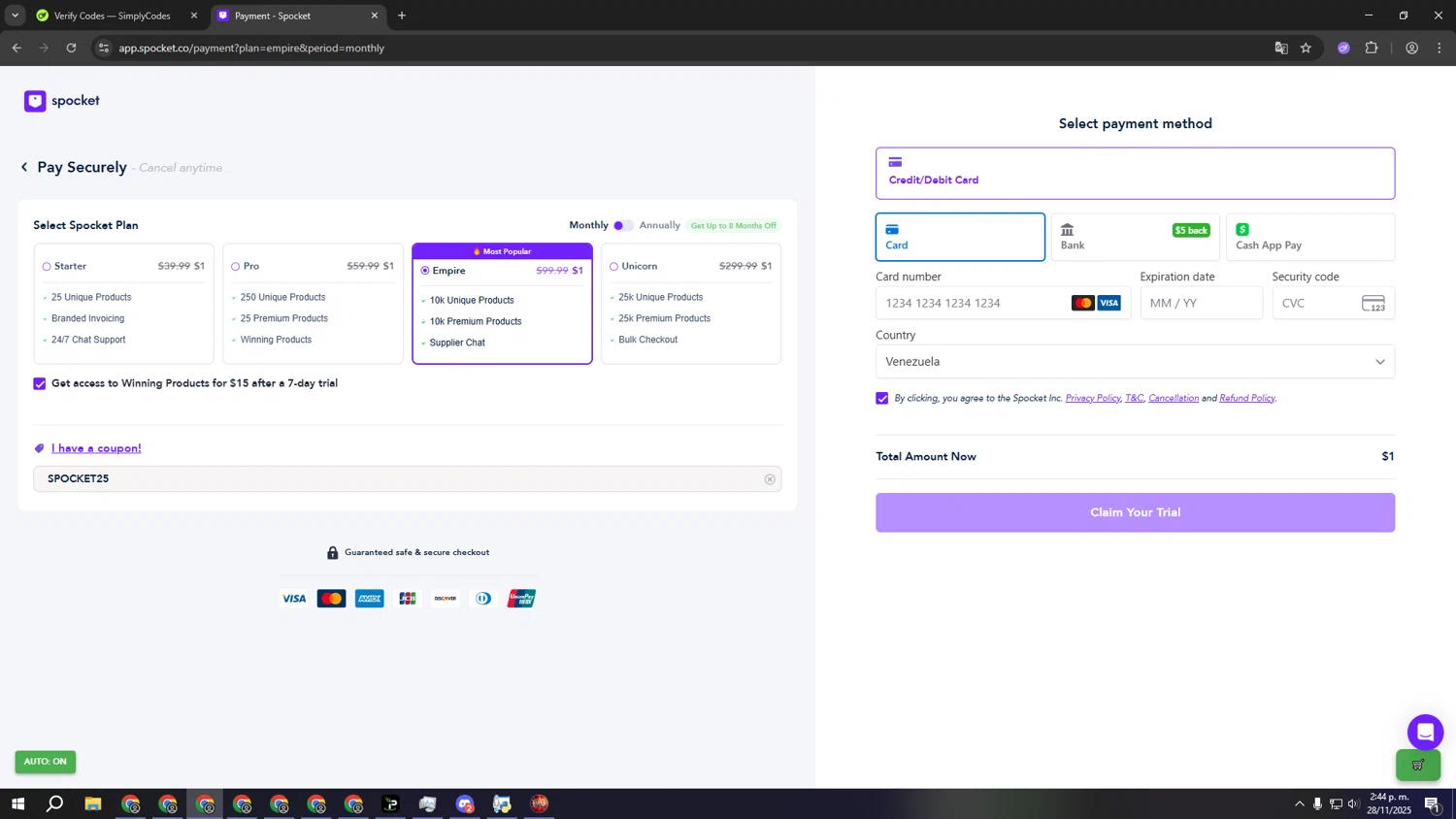The height and width of the screenshot is (819, 1456).
Task: Toggle the Monthly/Annually billing switch
Action: tap(623, 225)
